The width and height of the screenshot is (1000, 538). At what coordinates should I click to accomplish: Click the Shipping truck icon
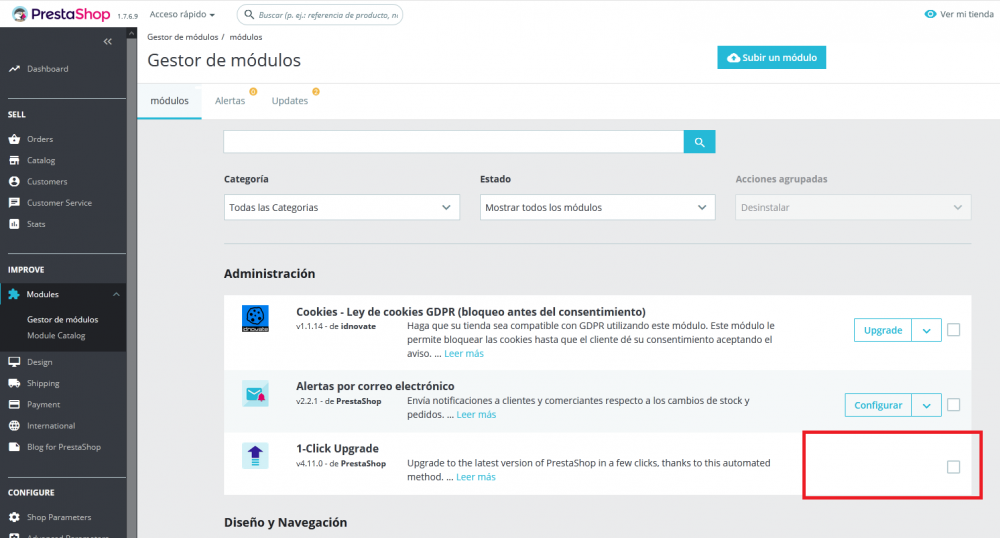click(14, 383)
